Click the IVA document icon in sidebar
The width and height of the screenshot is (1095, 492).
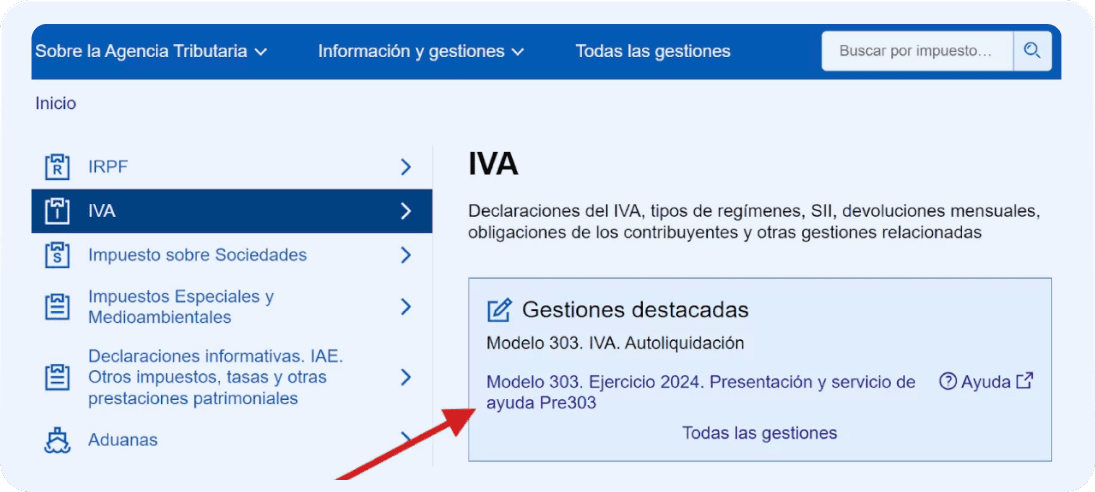(57, 211)
